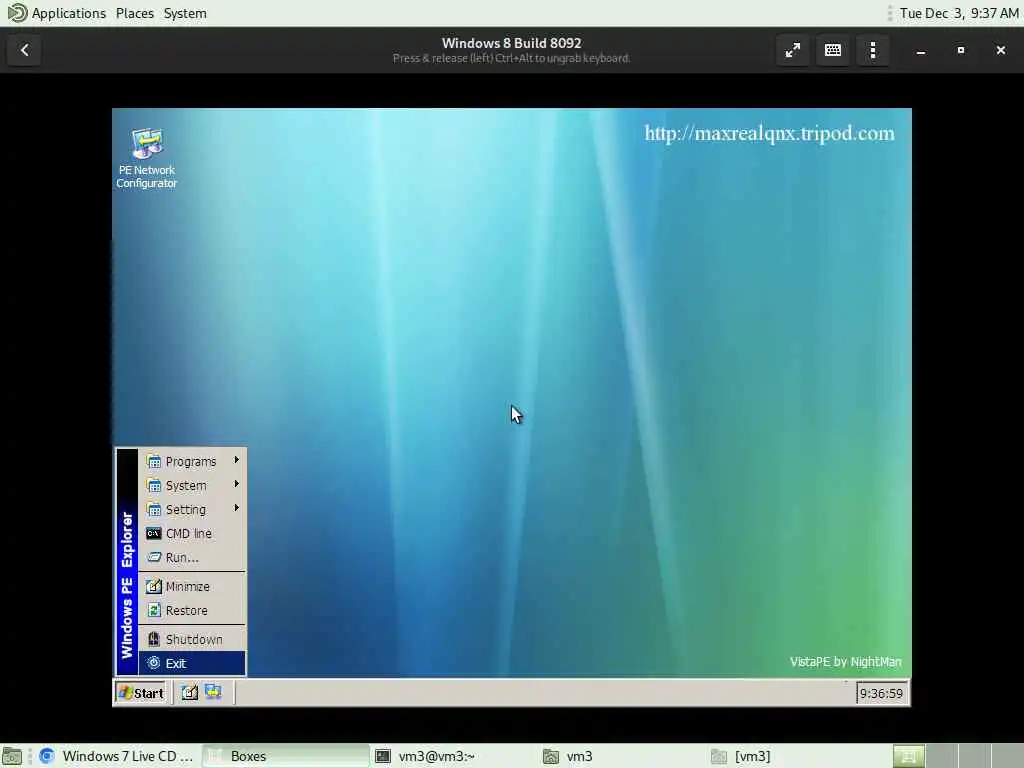Click the CMD line console icon
This screenshot has height=768, width=1024.
click(153, 534)
